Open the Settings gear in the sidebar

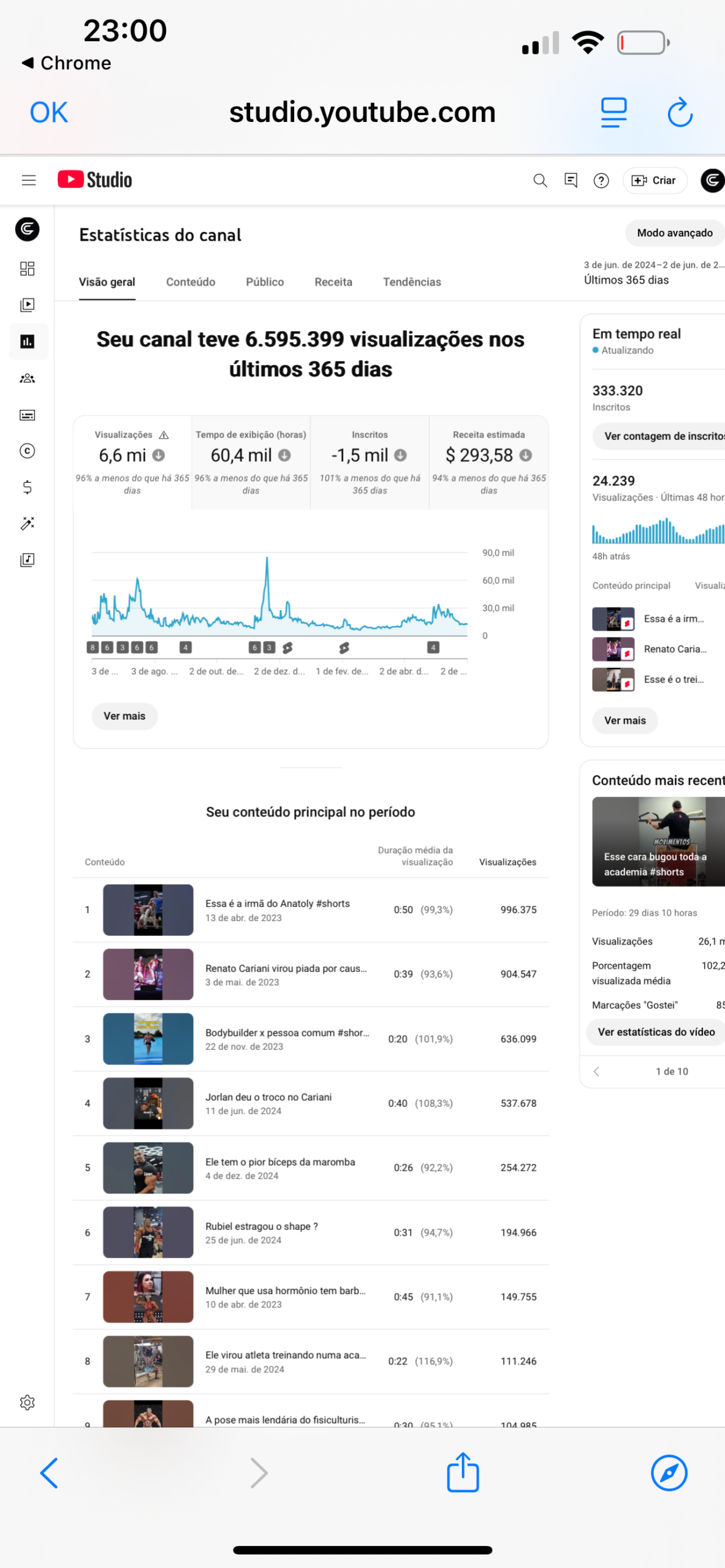pos(28,1402)
